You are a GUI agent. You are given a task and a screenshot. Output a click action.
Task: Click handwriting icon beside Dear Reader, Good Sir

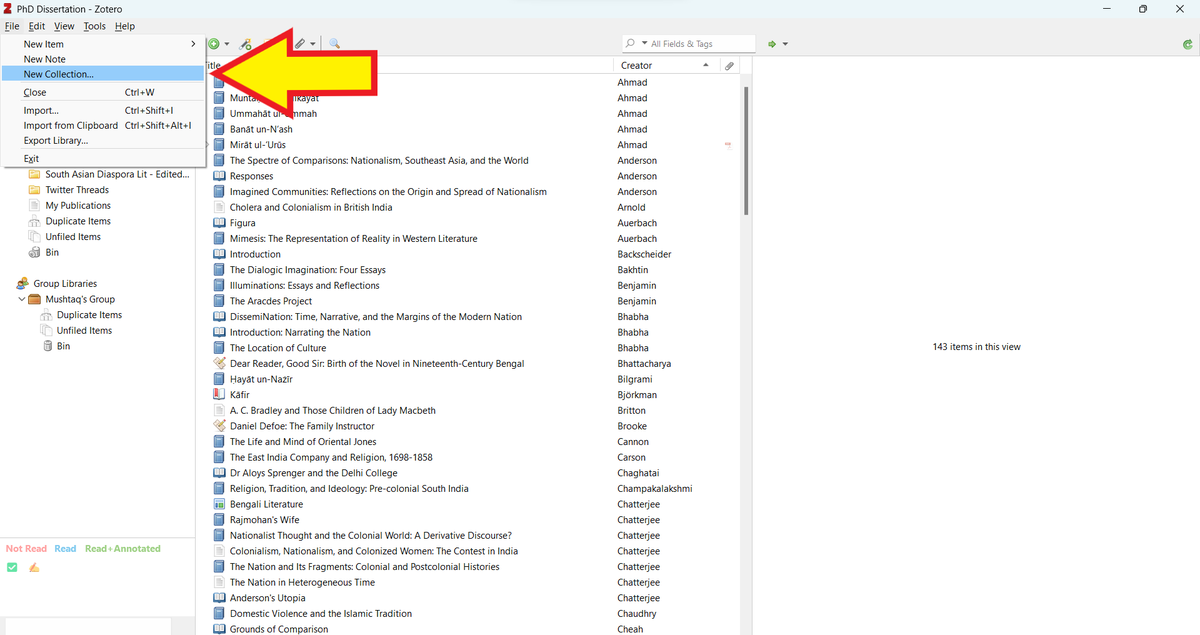tap(220, 364)
